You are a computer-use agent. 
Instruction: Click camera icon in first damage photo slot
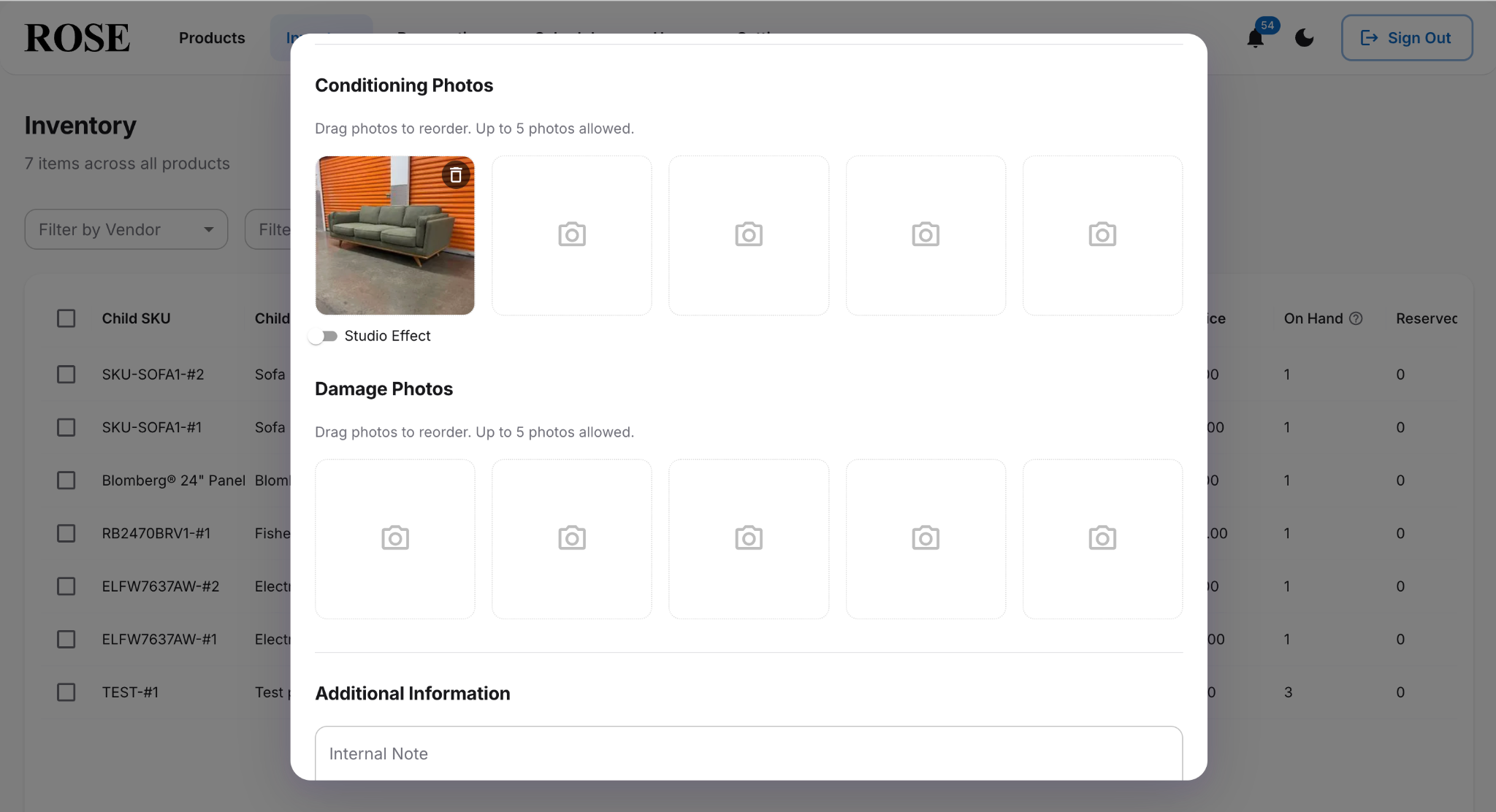(394, 538)
